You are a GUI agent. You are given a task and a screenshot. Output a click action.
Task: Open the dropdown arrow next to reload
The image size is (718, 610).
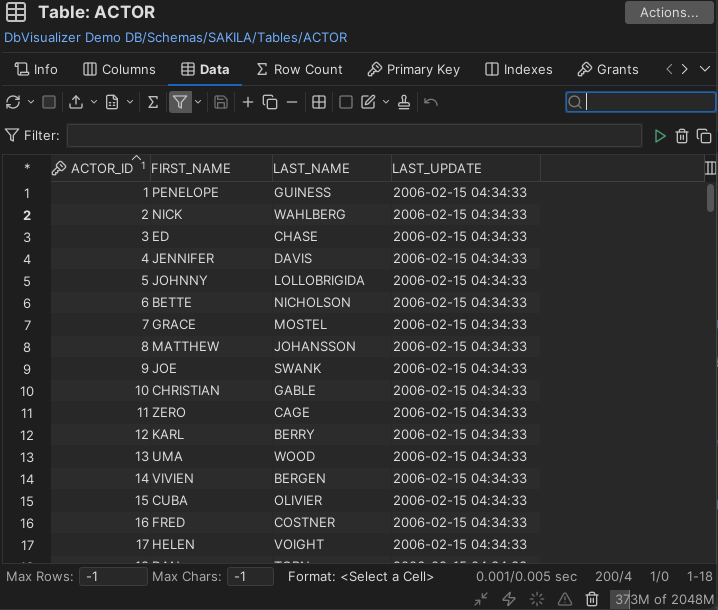click(x=30, y=102)
